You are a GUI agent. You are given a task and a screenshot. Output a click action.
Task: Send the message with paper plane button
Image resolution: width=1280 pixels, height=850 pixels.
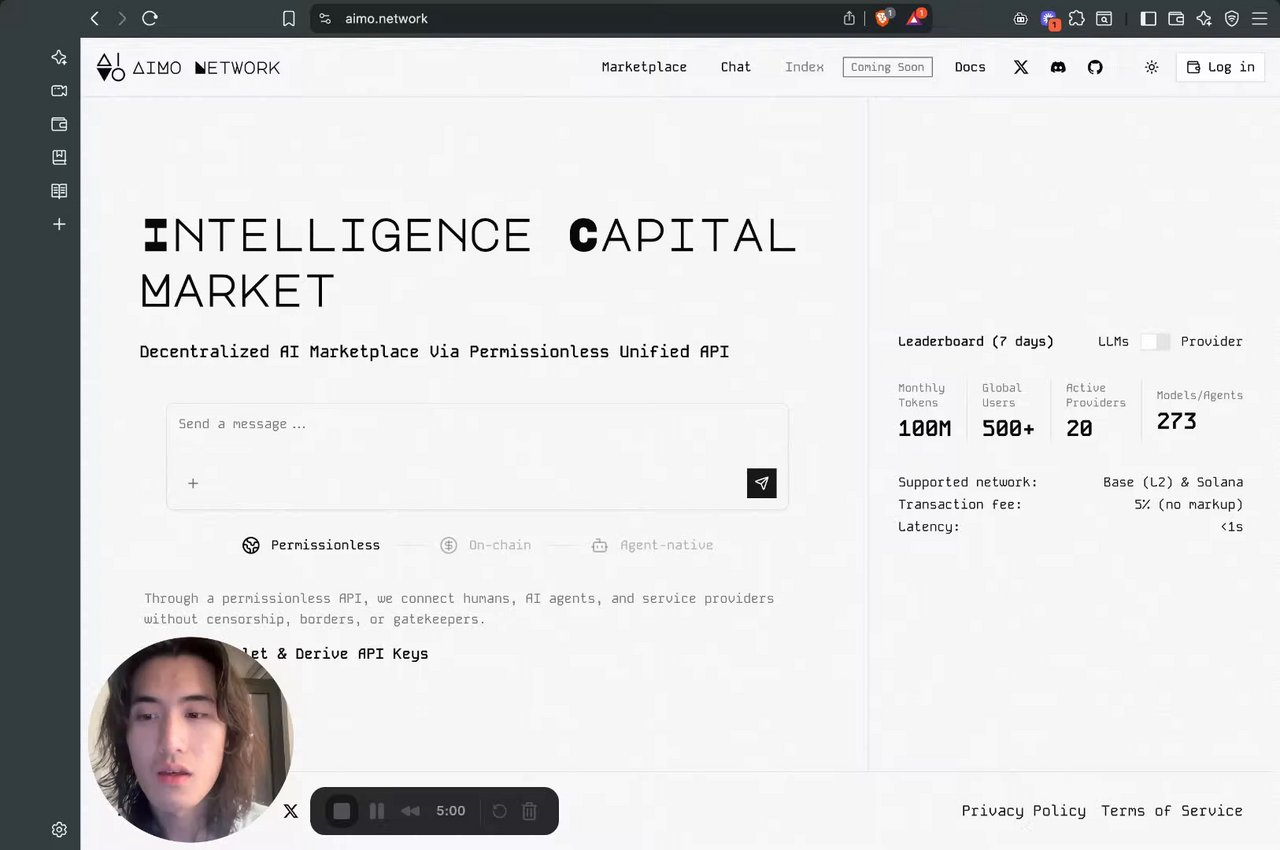click(x=761, y=483)
